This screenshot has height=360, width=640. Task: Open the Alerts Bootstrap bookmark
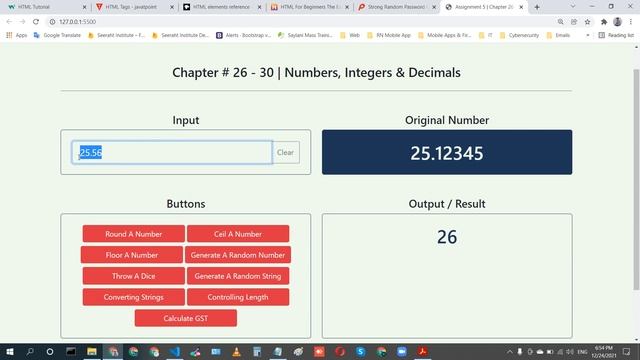tap(243, 35)
